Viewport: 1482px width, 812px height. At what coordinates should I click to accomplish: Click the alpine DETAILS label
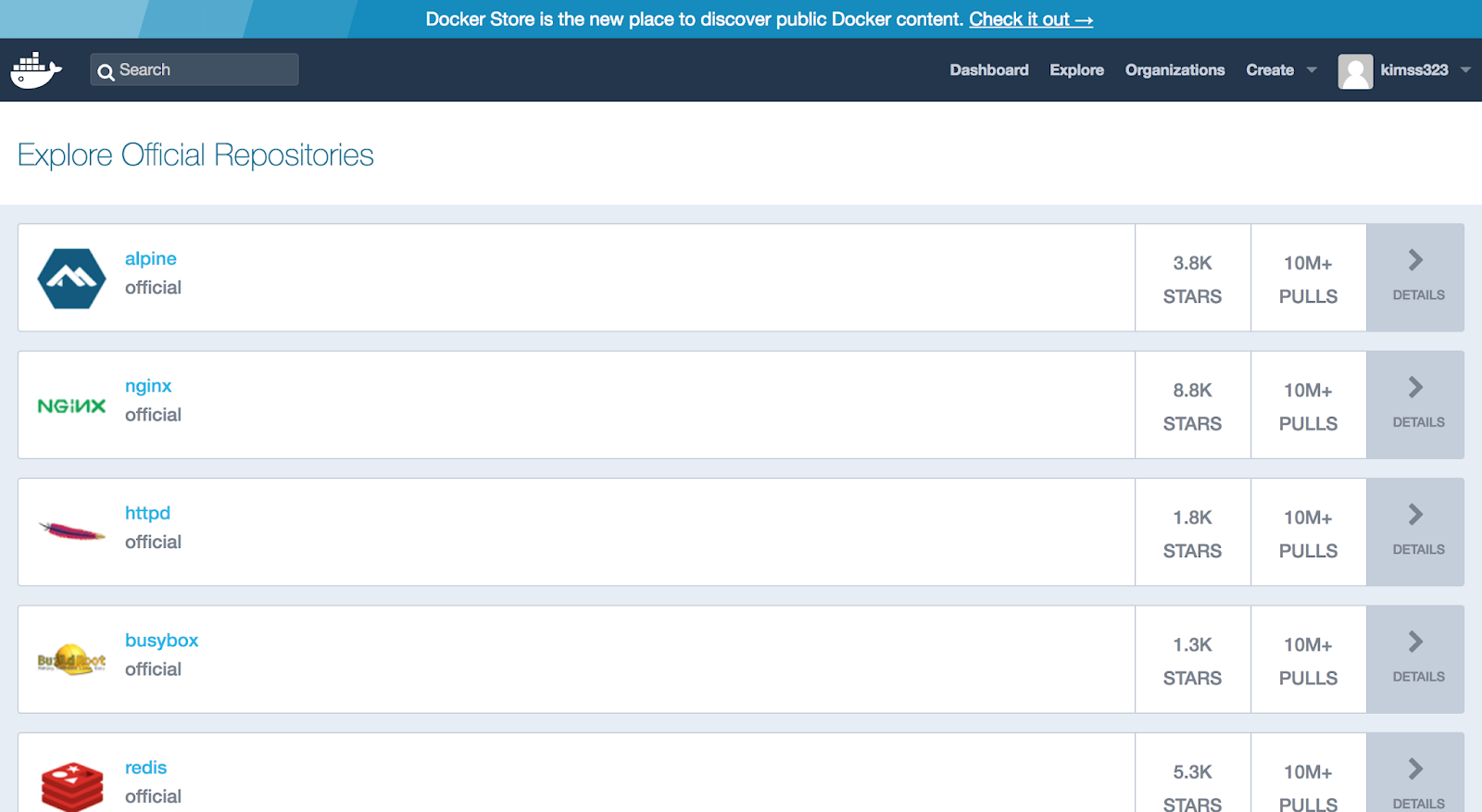[1418, 295]
